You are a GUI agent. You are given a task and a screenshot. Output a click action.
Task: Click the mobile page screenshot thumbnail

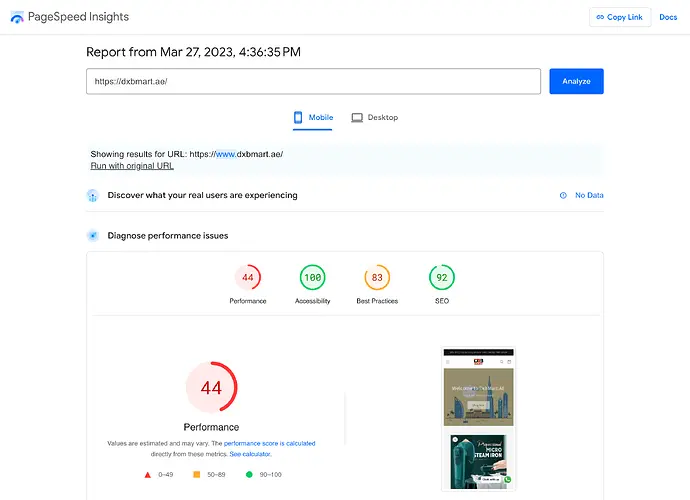478,419
